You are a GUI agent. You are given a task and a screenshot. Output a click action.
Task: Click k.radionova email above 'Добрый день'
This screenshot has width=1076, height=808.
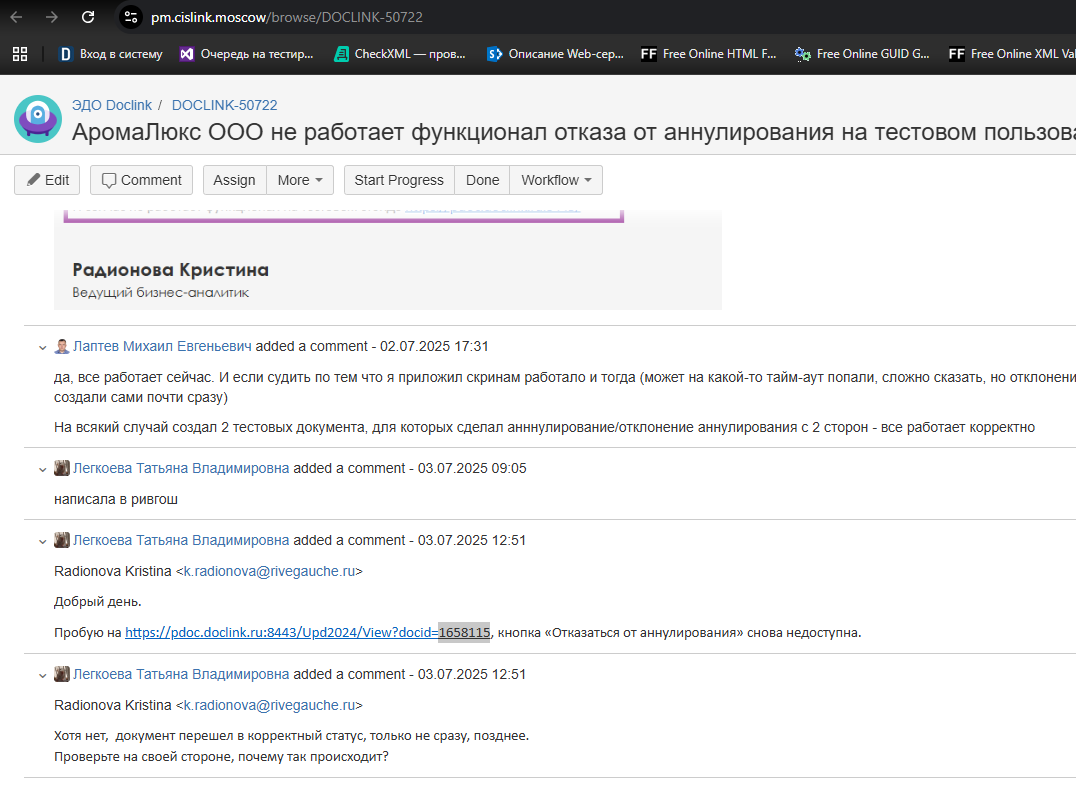[270, 571]
